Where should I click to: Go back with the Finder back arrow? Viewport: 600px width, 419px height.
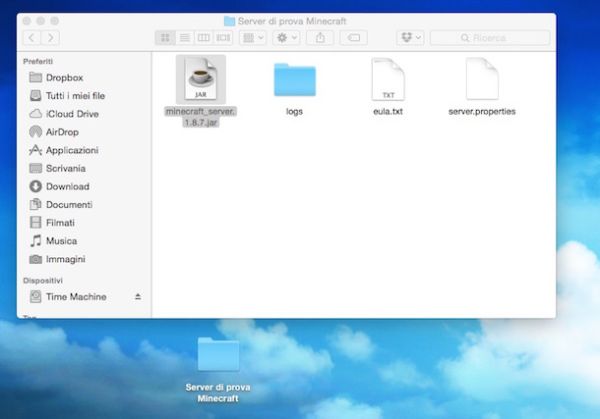(x=32, y=37)
